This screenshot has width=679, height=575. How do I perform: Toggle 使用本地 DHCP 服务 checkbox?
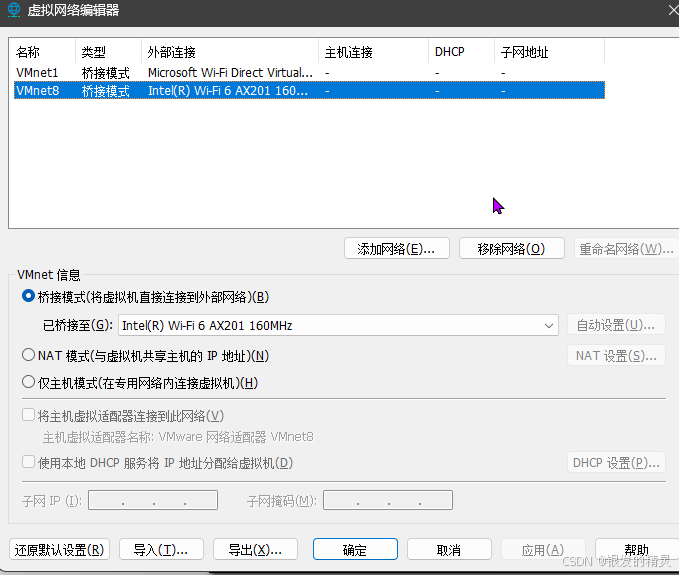[x=29, y=462]
